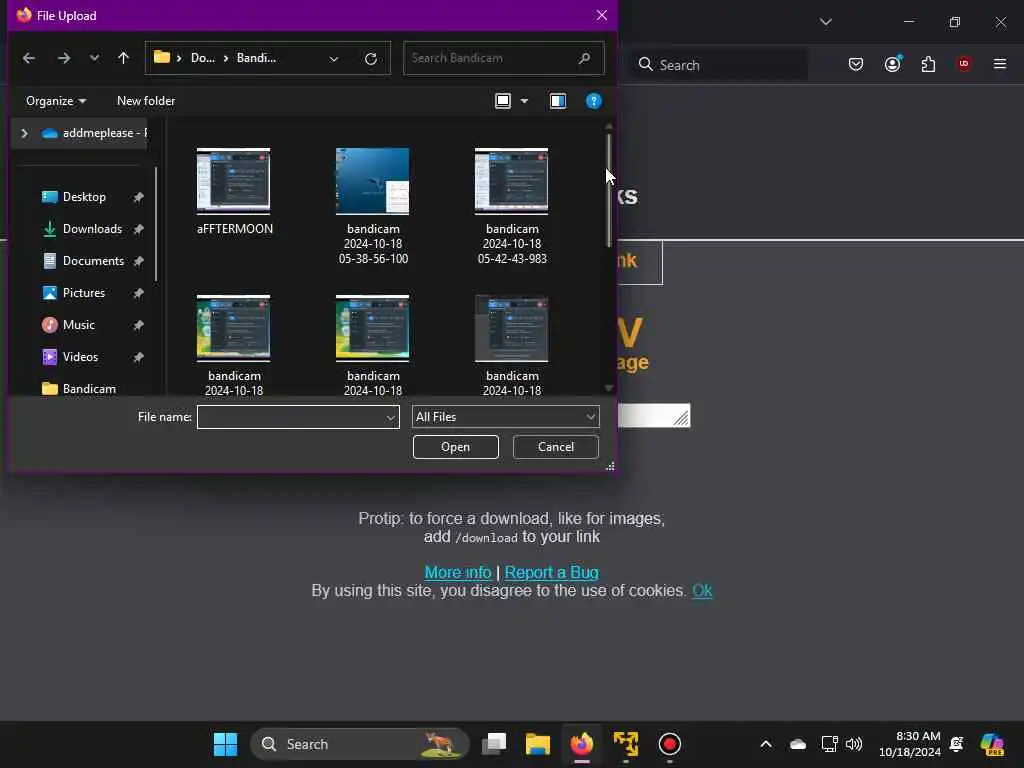Click the forward arrow in File Upload dialog
This screenshot has height=768, width=1024.
pos(63,58)
